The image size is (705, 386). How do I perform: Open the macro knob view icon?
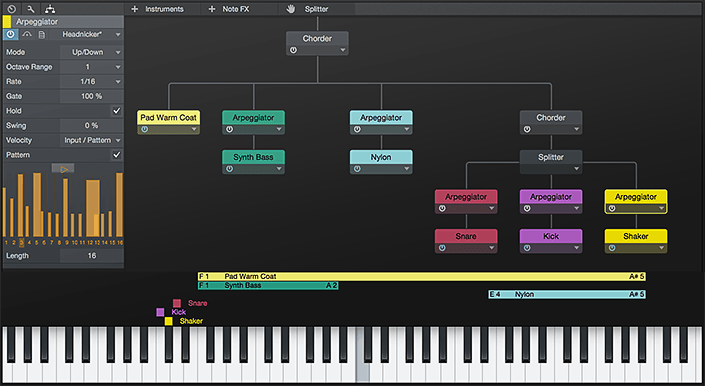(x=12, y=9)
